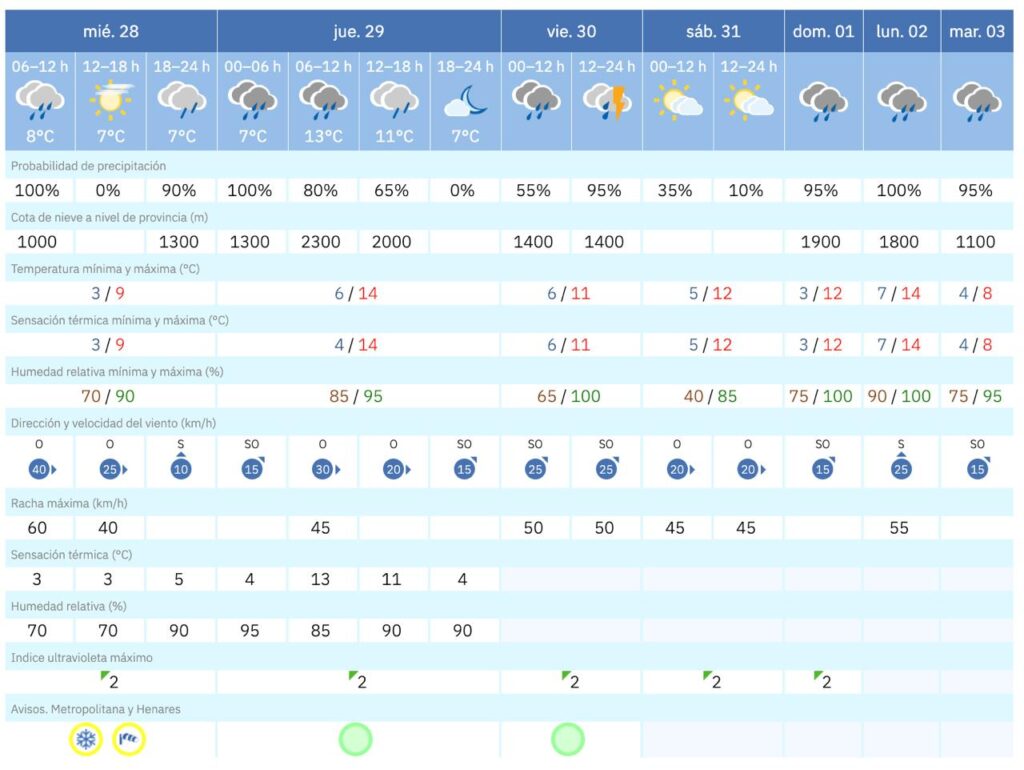This screenshot has height=770, width=1024.
Task: Click the clear night moon icon Thursday
Action: pyautogui.click(x=464, y=101)
